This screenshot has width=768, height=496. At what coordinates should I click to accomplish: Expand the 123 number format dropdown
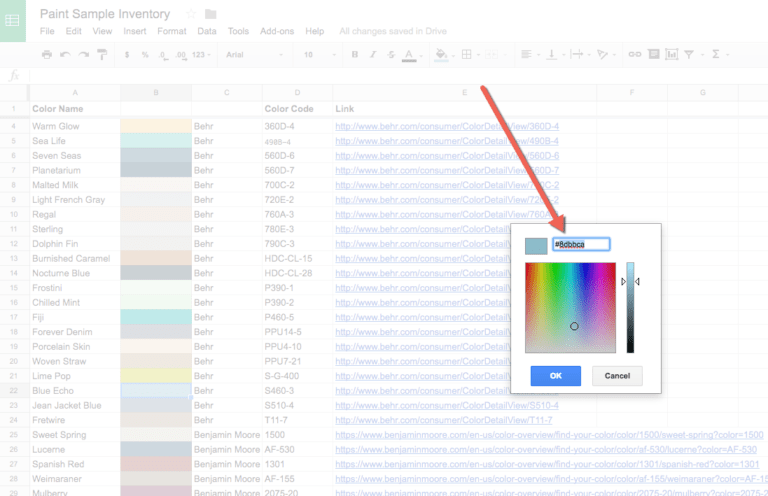[202, 54]
